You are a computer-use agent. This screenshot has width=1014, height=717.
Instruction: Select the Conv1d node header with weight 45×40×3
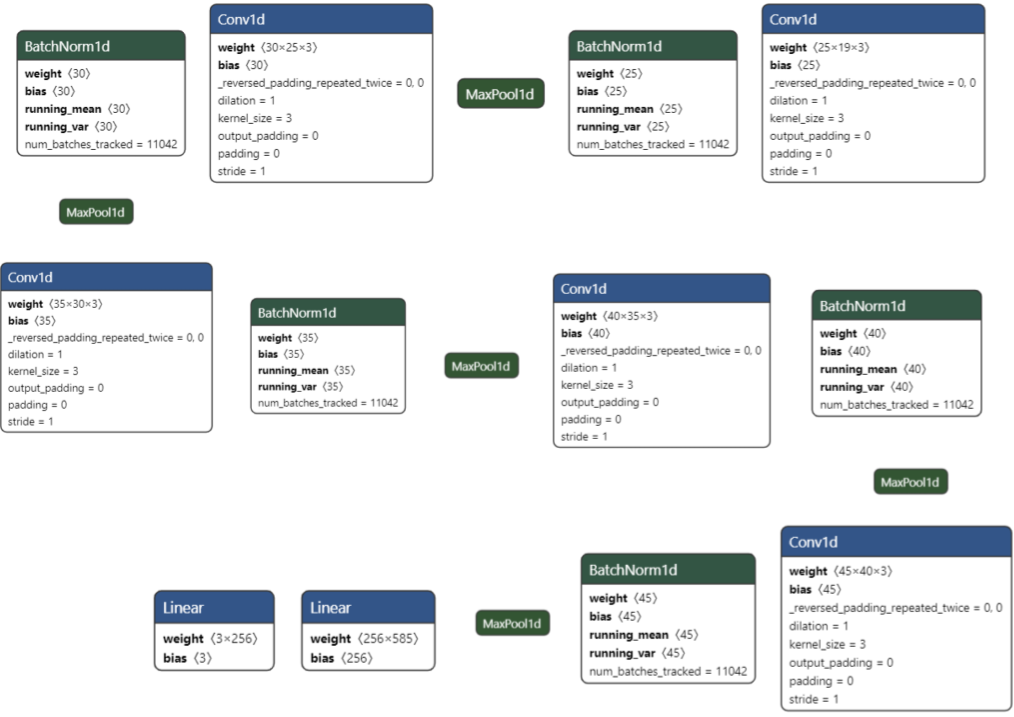(896, 542)
